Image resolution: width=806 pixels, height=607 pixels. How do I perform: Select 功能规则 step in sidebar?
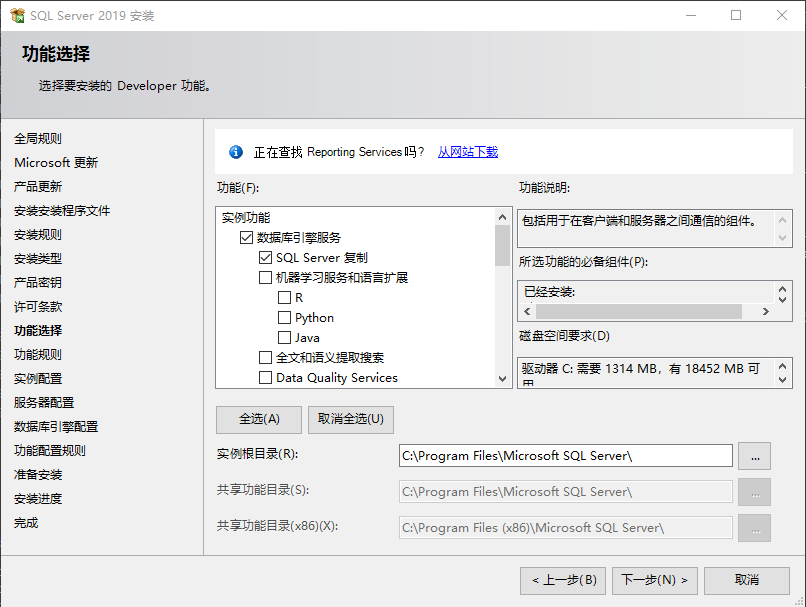coord(38,355)
